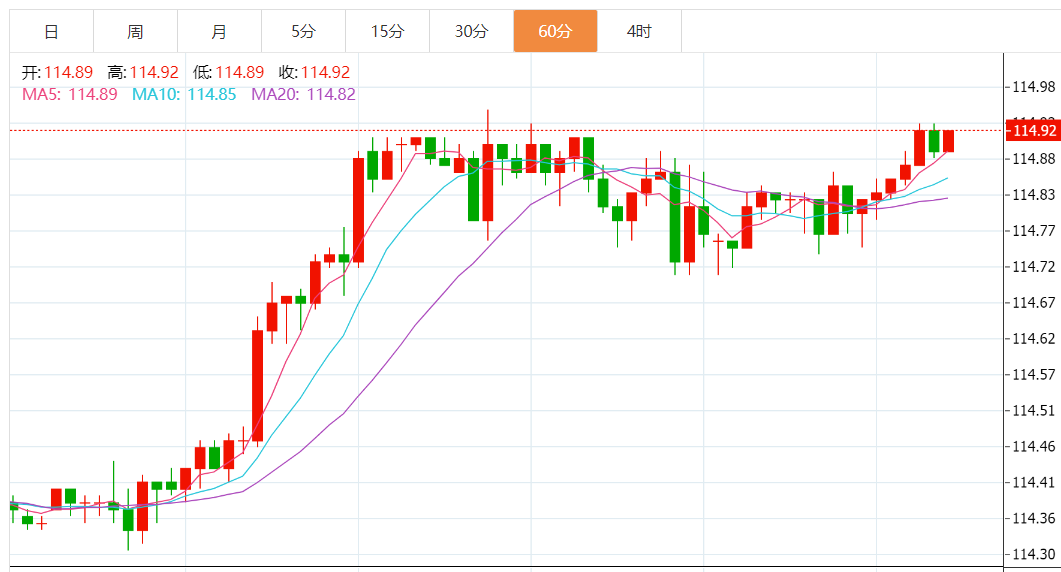The width and height of the screenshot is (1061, 572).
Task: Click the MA5: 114.89 indicator label
Action: [x=70, y=94]
